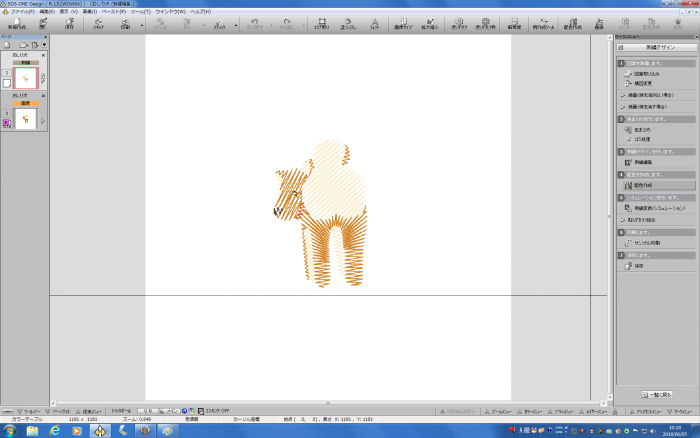700x438 pixels.
Task: Click the 刺繍デザイン button in the right panel
Action: pyautogui.click(x=657, y=50)
